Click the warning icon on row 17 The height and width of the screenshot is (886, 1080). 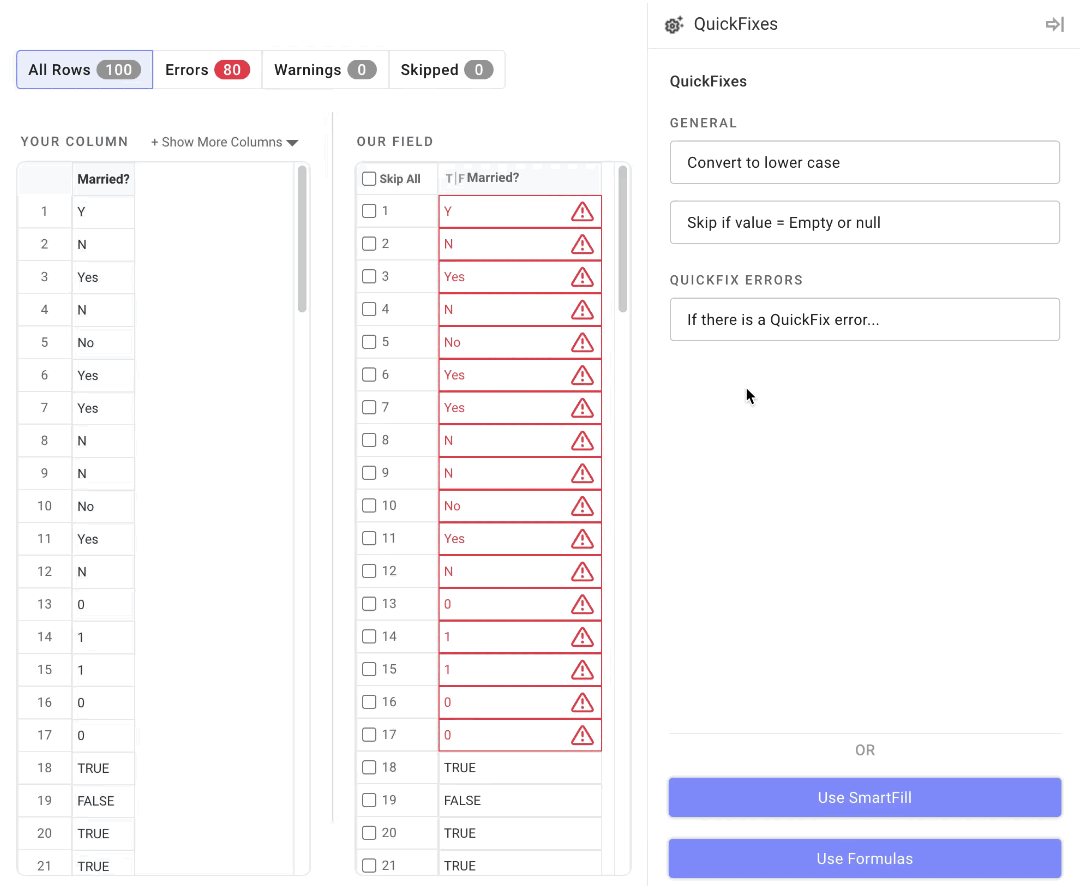pos(582,735)
